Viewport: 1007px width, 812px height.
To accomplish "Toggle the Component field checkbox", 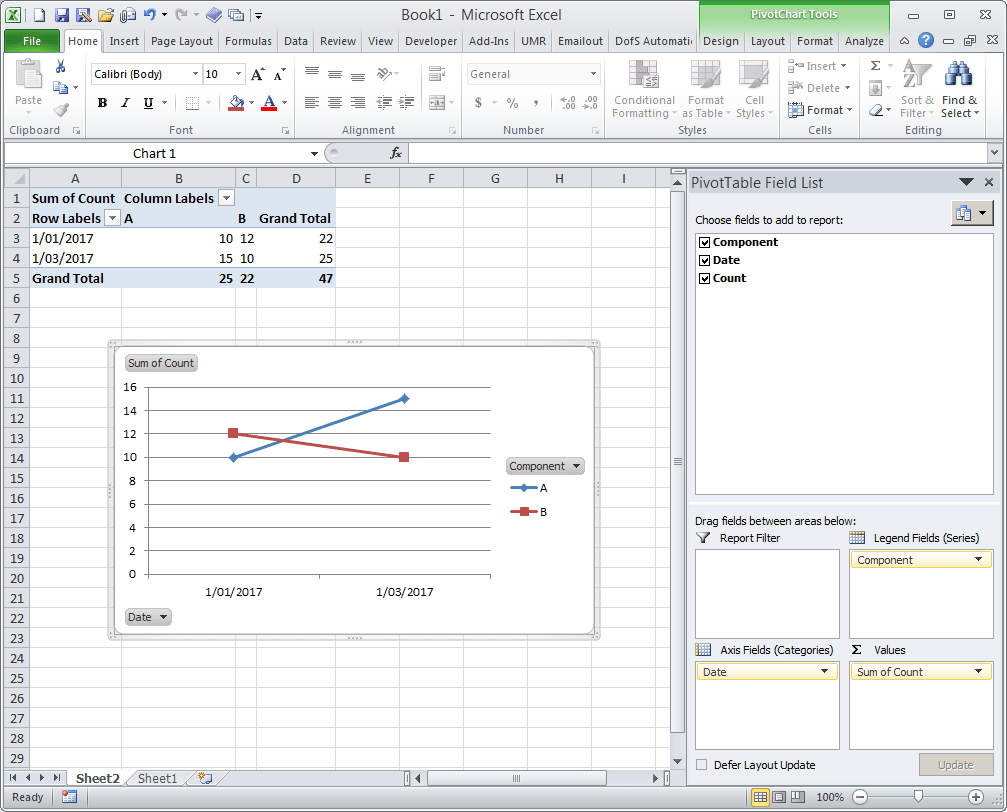I will pos(705,242).
